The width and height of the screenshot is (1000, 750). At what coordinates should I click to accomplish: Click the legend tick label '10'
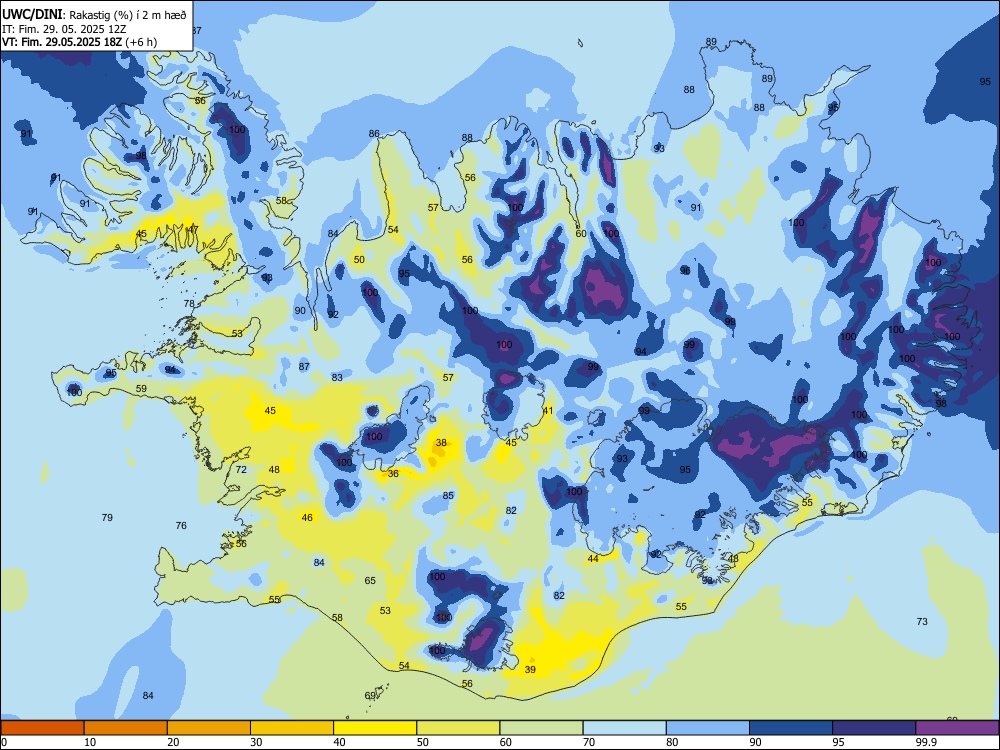pos(90,742)
